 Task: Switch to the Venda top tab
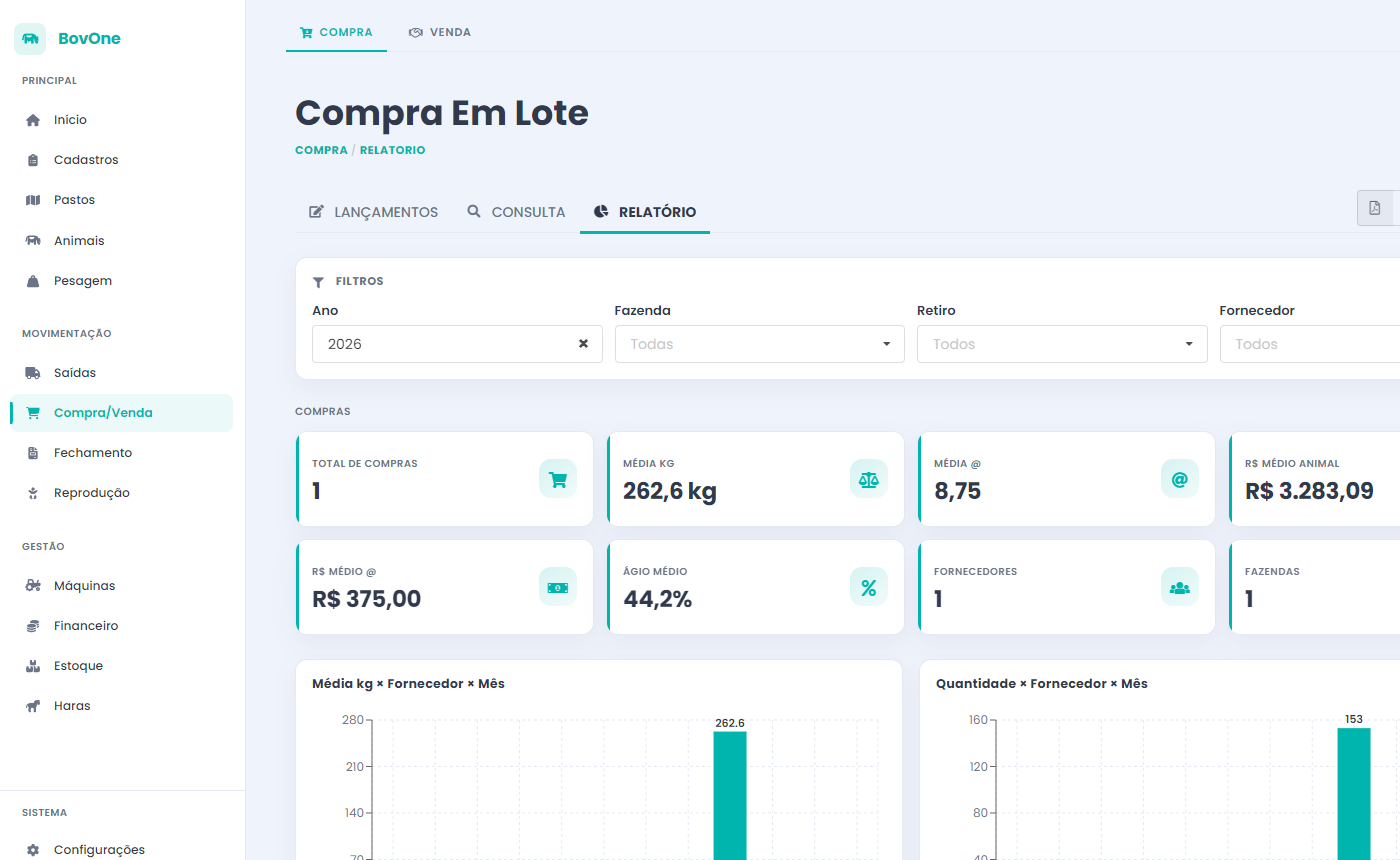point(440,32)
